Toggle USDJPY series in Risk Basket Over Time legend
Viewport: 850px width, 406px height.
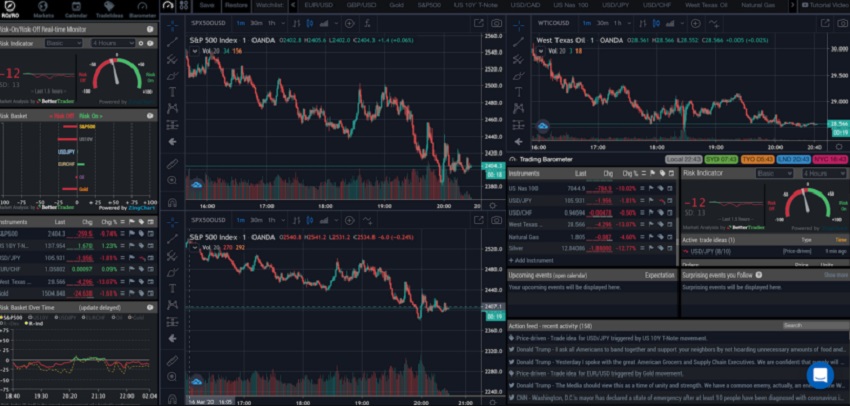pyautogui.click(x=68, y=318)
